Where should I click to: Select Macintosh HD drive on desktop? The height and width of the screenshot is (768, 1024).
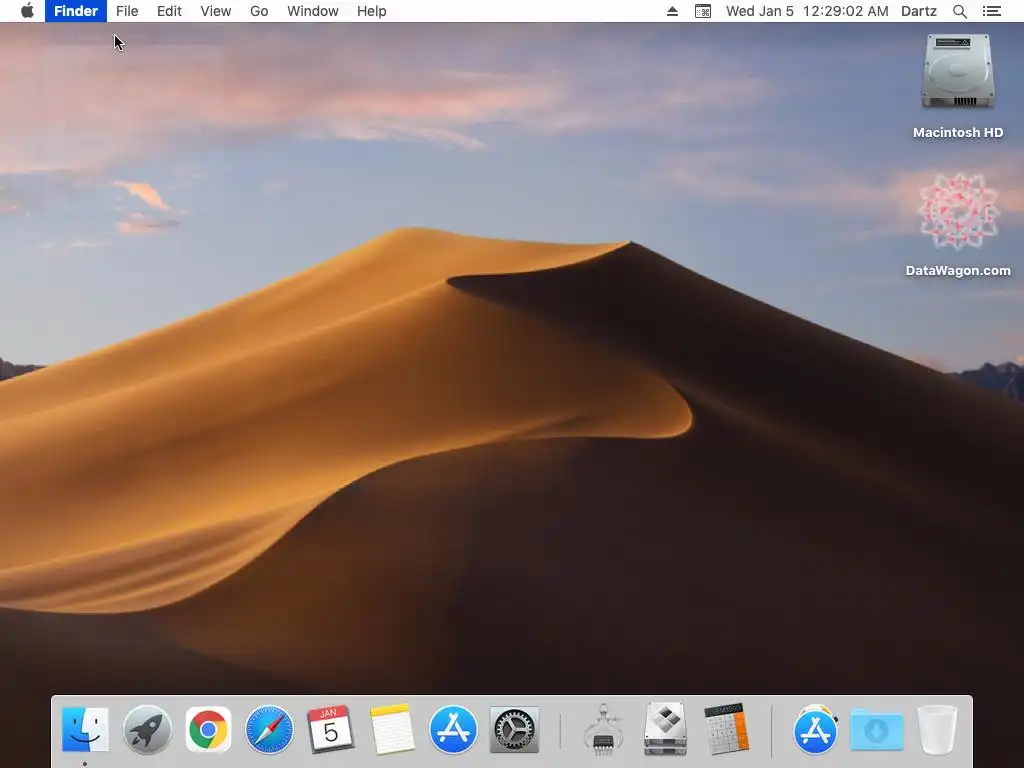tap(957, 71)
